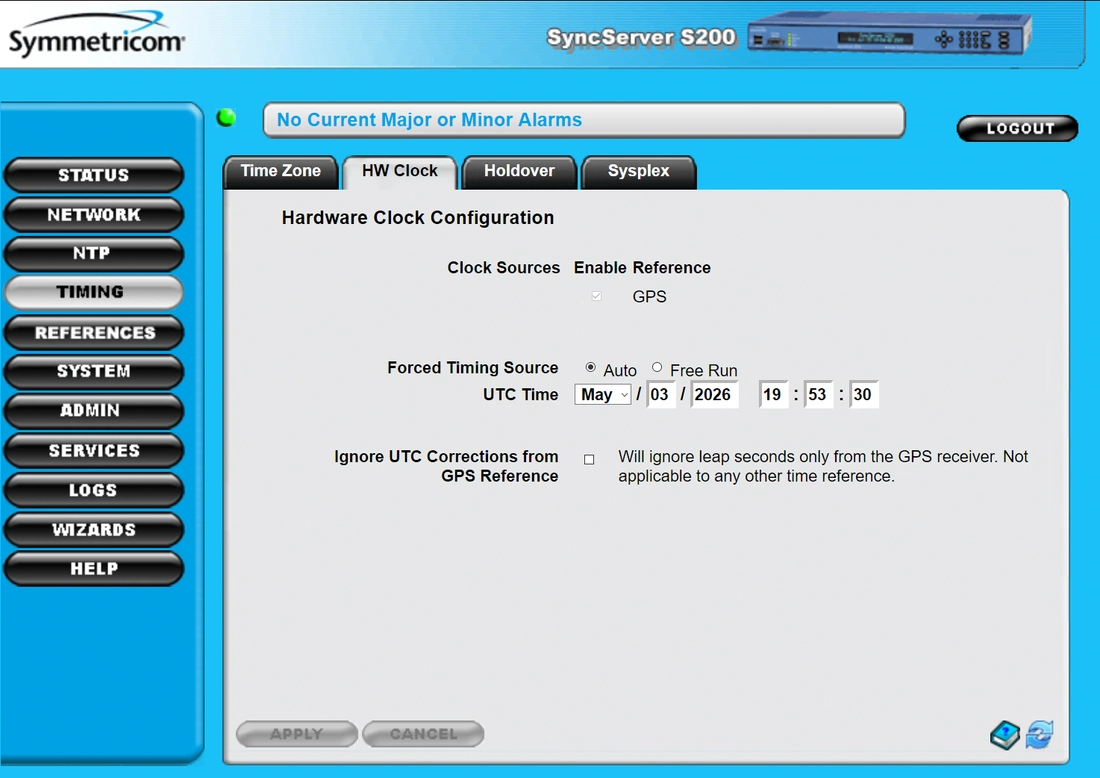The height and width of the screenshot is (778, 1100).
Task: Click the CANCEL button
Action: click(423, 734)
